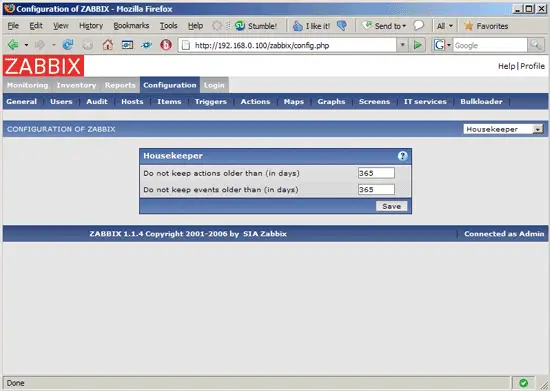Open the All topics dropdown
Image resolution: width=550 pixels, height=391 pixels.
(x=451, y=26)
